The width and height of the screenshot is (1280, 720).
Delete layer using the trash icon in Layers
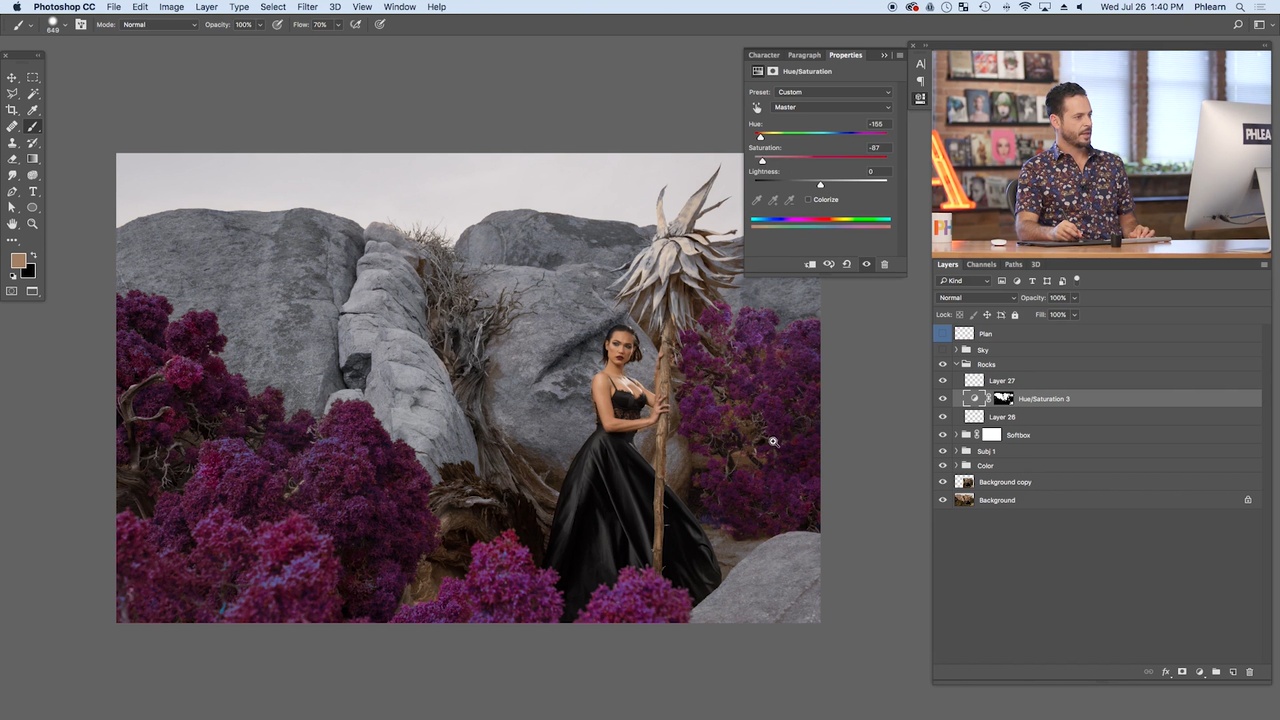(1249, 672)
